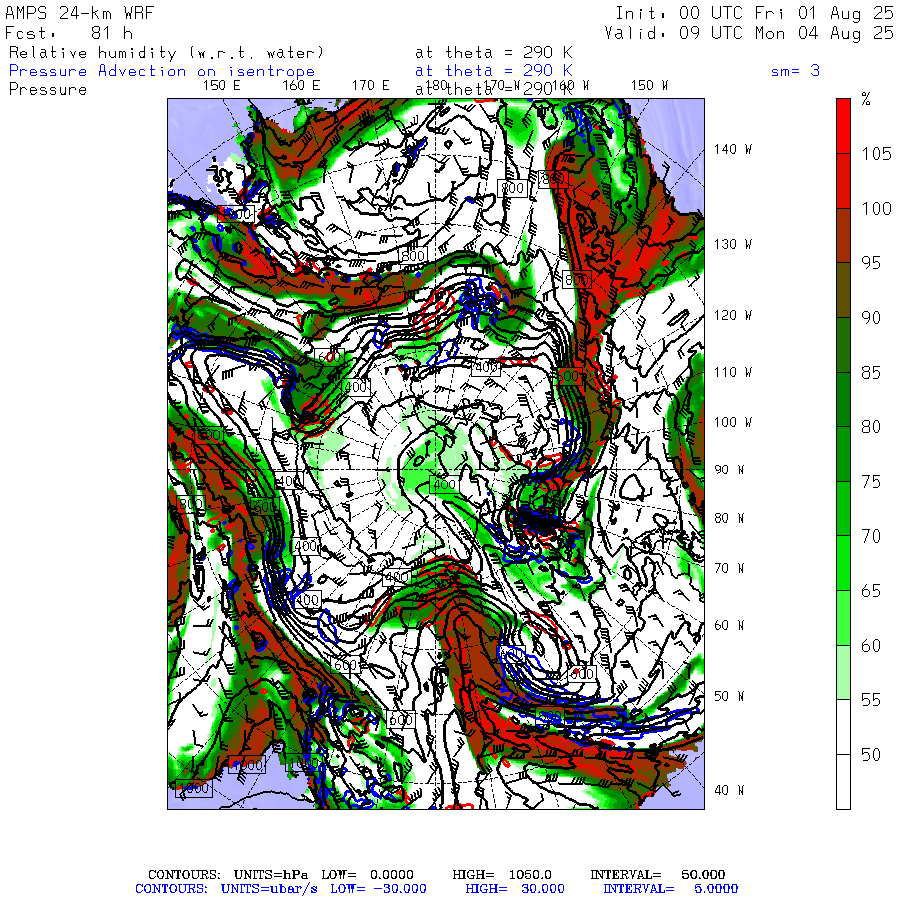
Task: Pick the bright red swatch above 105
Action: (x=843, y=126)
